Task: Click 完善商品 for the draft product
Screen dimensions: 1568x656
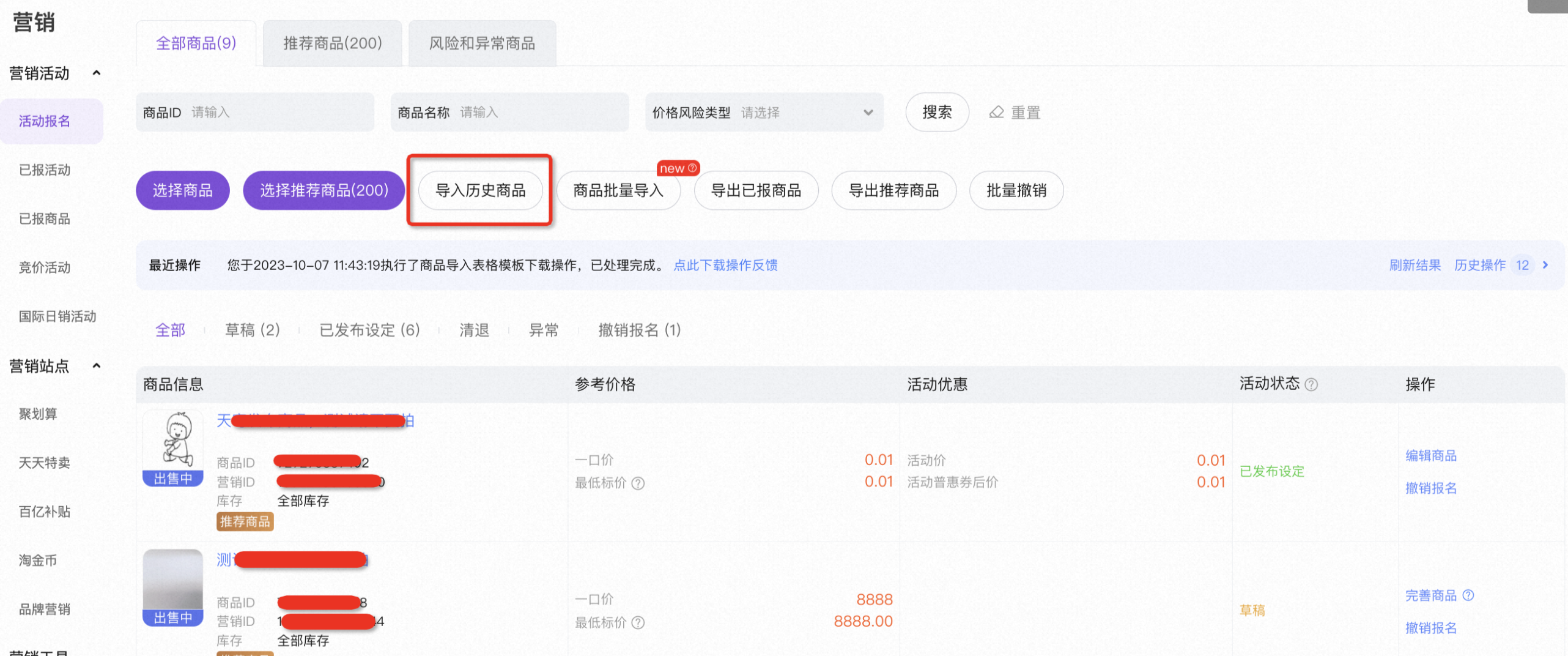Action: pos(1431,595)
